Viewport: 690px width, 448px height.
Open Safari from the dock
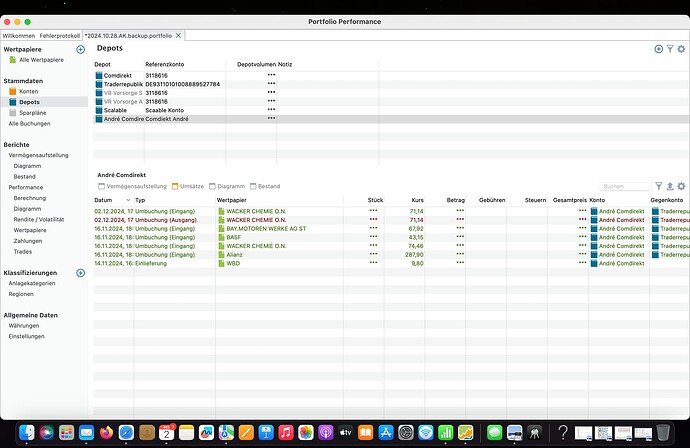pos(126,433)
